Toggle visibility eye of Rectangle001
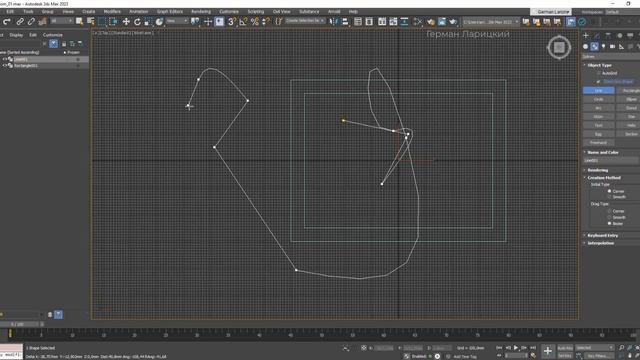 (x=4, y=65)
